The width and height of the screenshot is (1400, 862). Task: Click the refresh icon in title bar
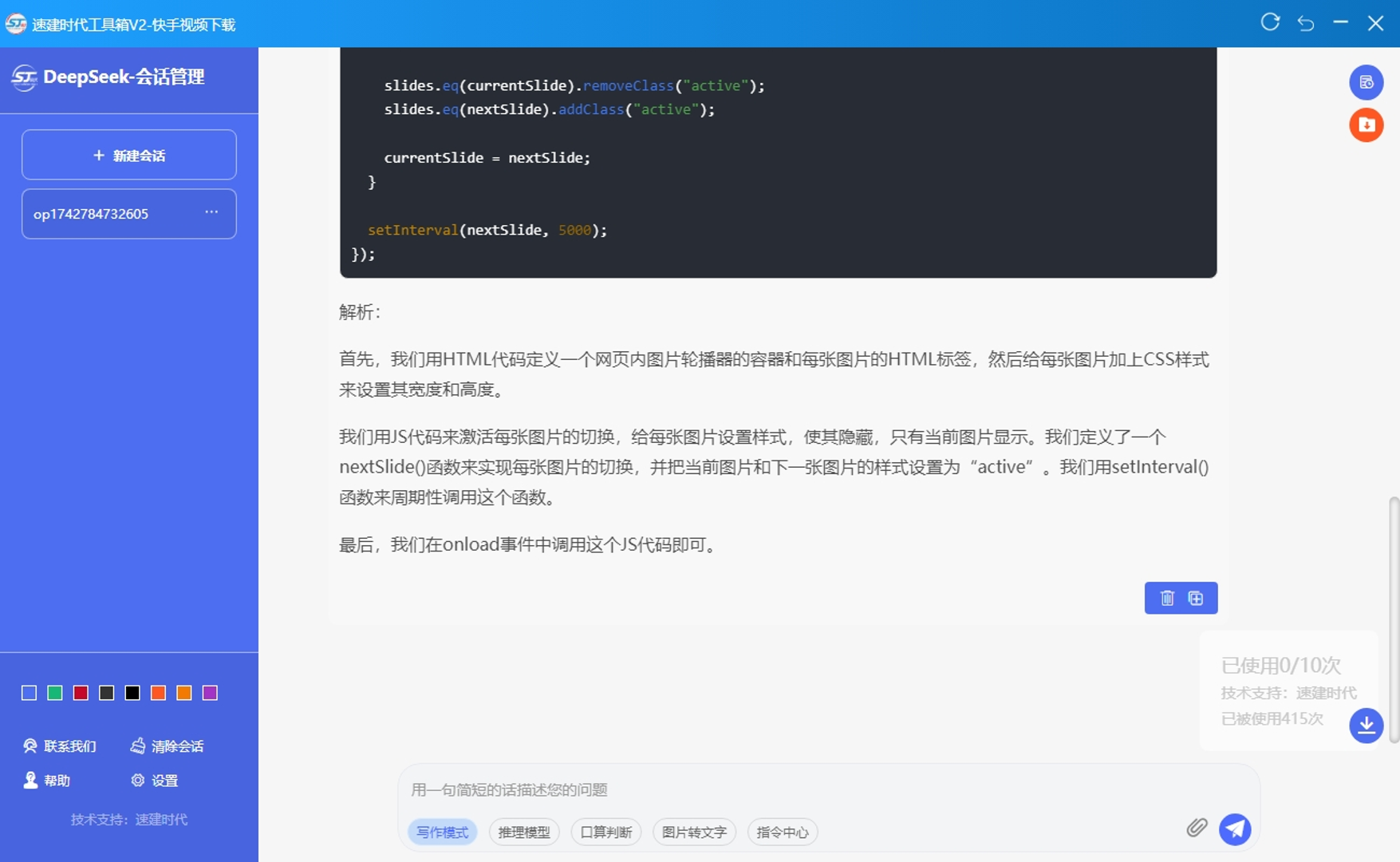click(1270, 23)
